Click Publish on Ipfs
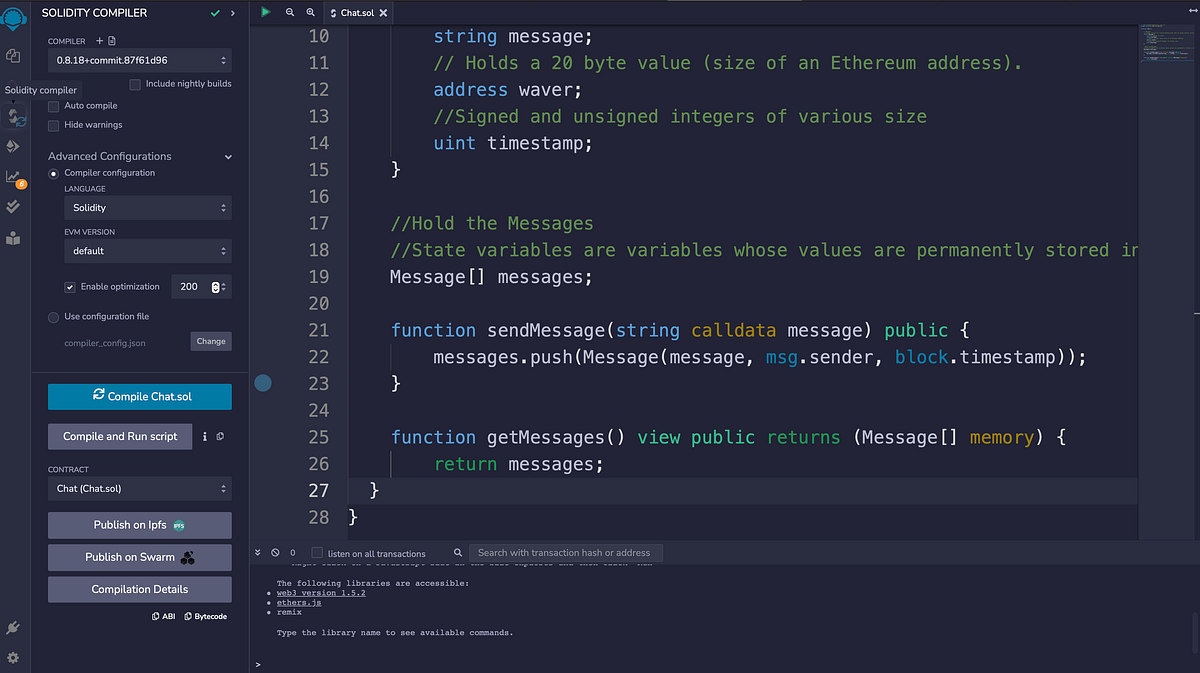The image size is (1200, 673). 139,525
